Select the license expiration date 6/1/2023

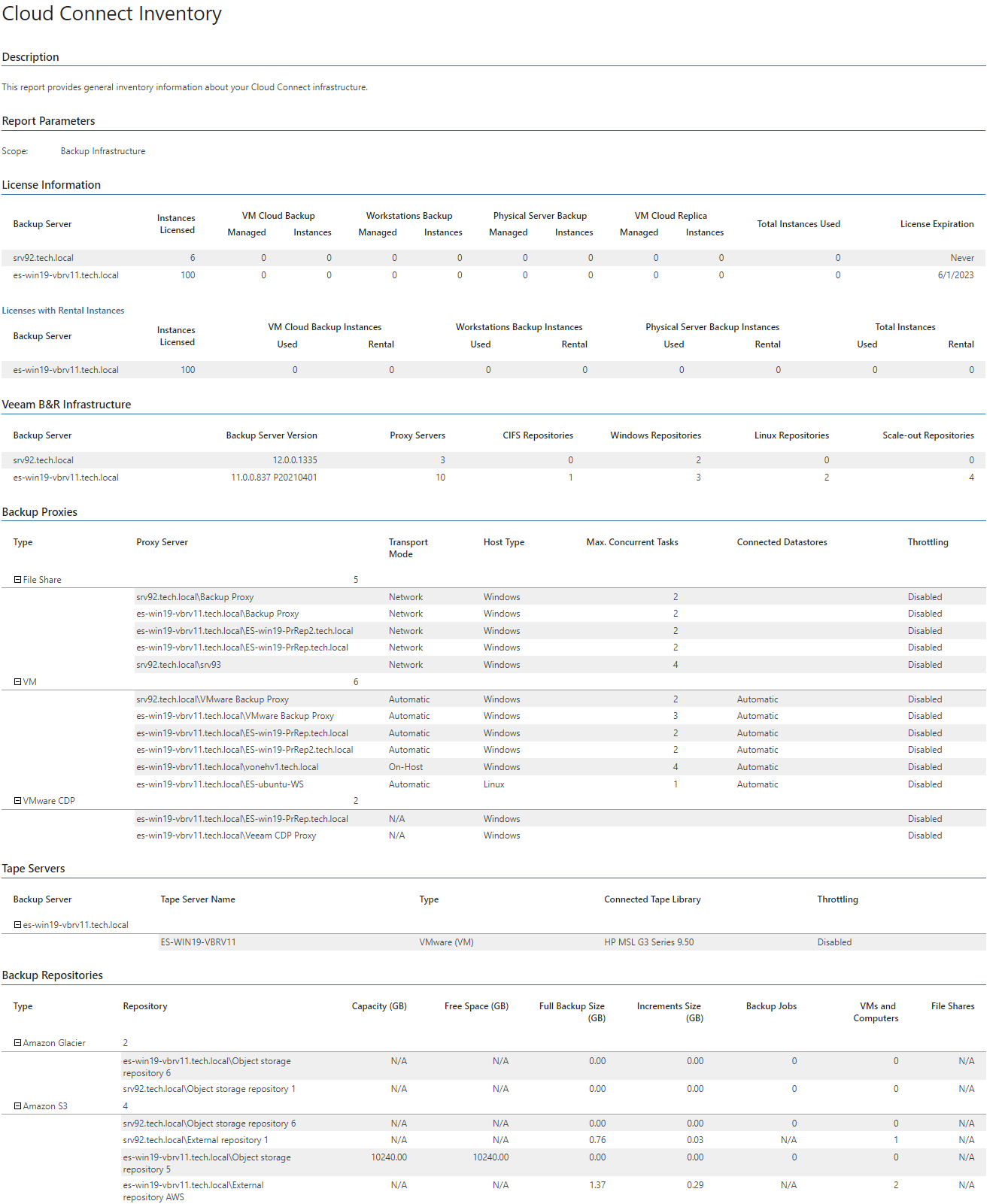[955, 275]
